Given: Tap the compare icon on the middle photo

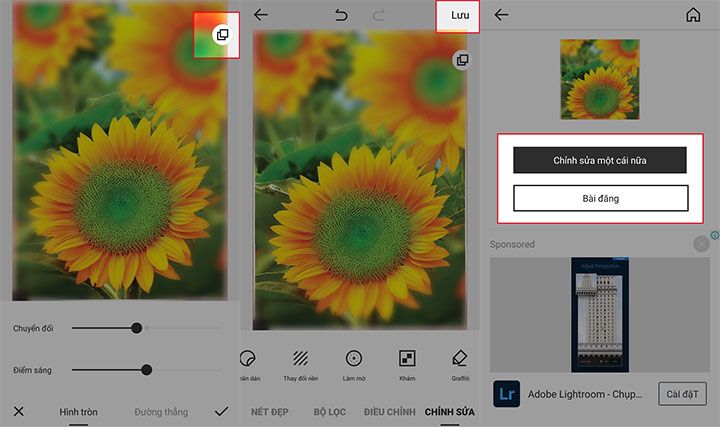Looking at the screenshot, I should click(462, 60).
